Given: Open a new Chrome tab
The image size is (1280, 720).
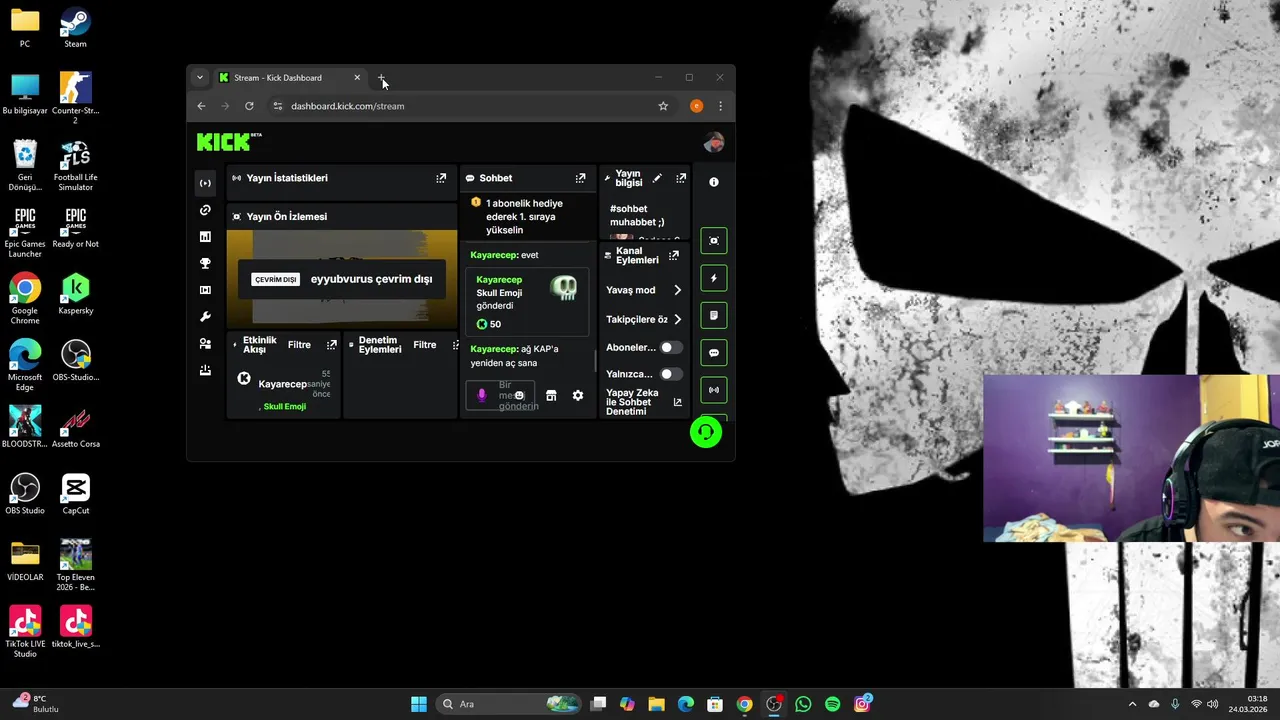Looking at the screenshot, I should pyautogui.click(x=382, y=77).
